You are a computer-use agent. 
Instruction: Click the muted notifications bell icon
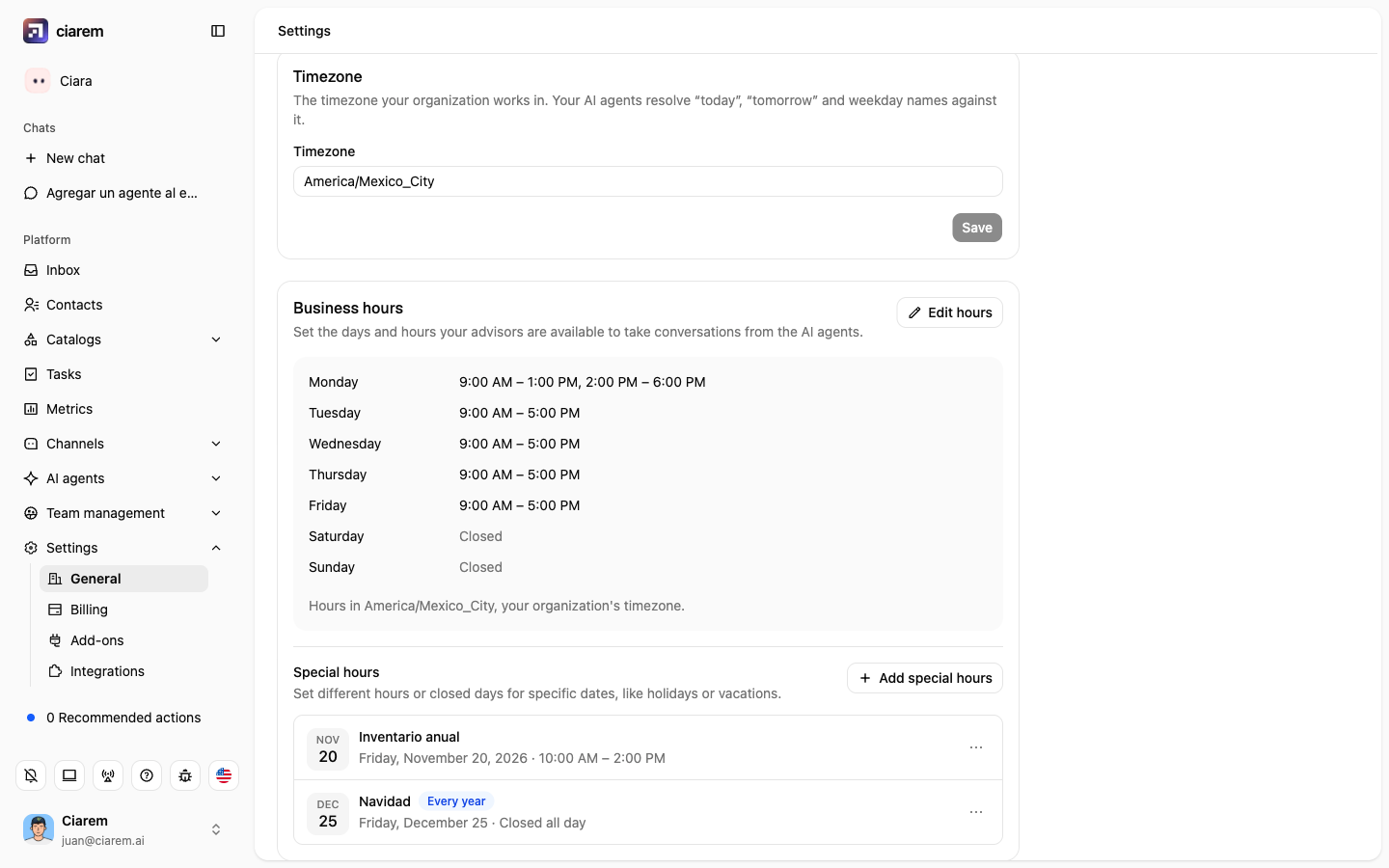31,775
